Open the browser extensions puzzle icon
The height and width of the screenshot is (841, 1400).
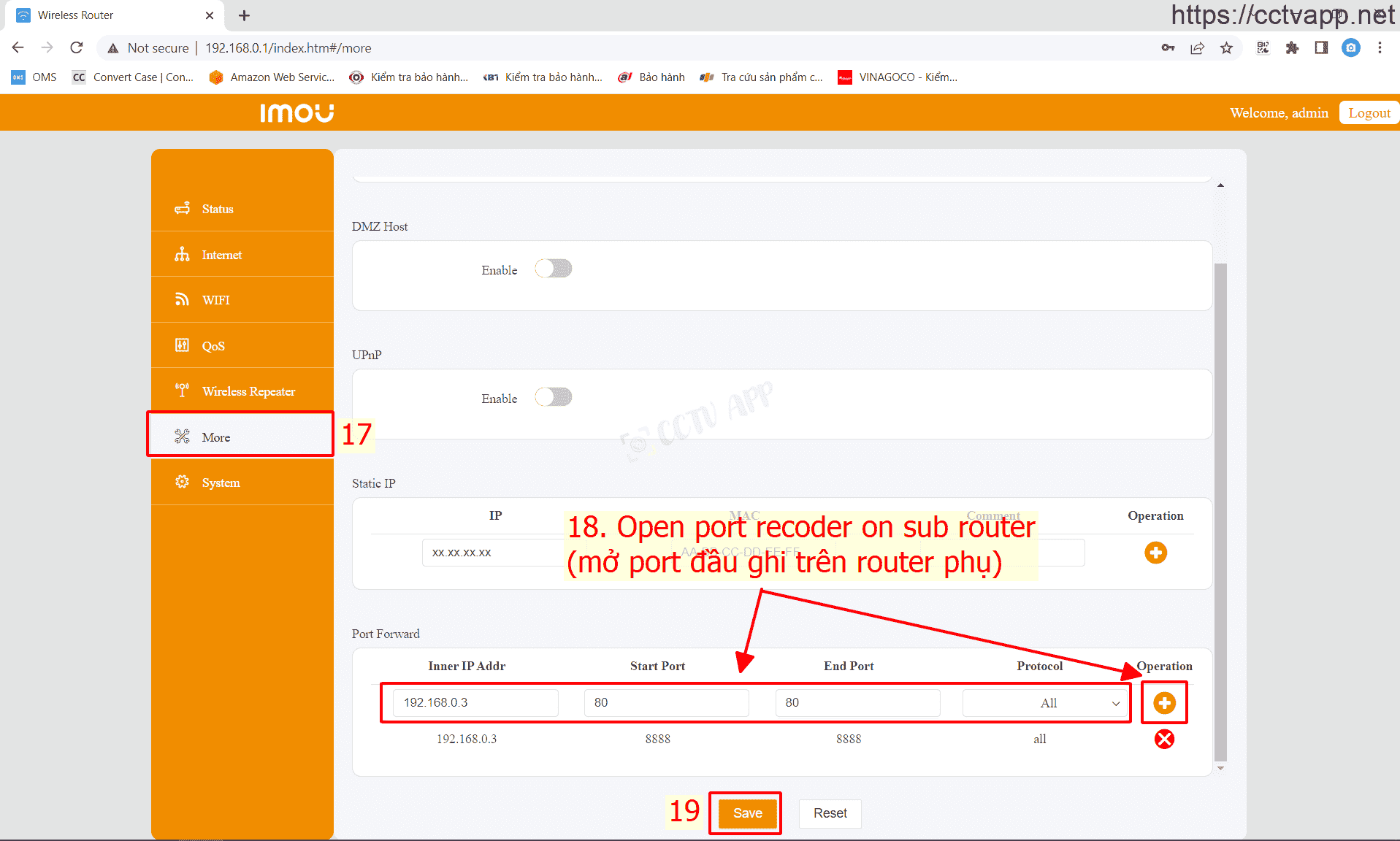tap(1292, 48)
